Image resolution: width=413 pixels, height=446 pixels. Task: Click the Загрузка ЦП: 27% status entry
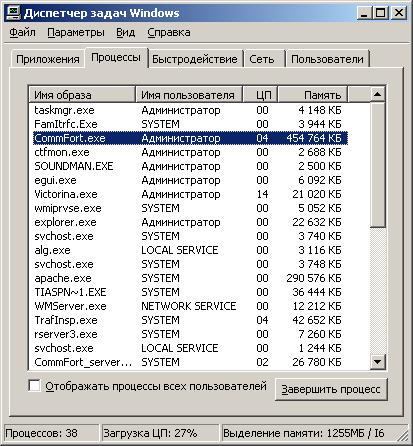pyautogui.click(x=160, y=433)
